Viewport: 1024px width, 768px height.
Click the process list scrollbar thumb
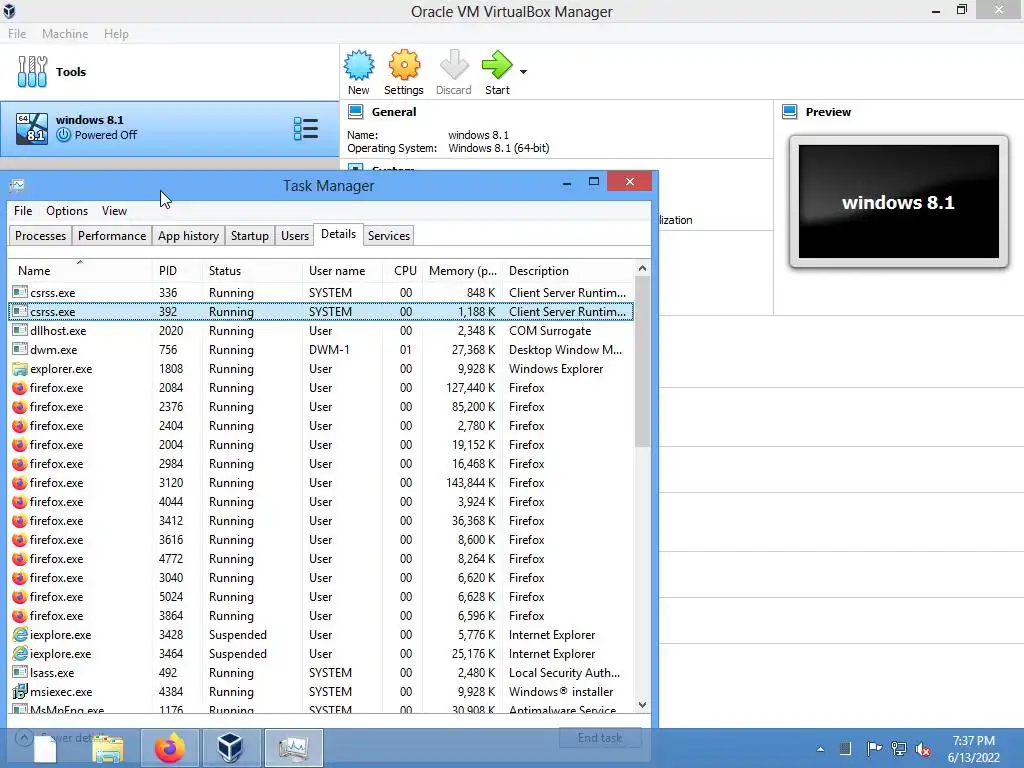[x=642, y=362]
